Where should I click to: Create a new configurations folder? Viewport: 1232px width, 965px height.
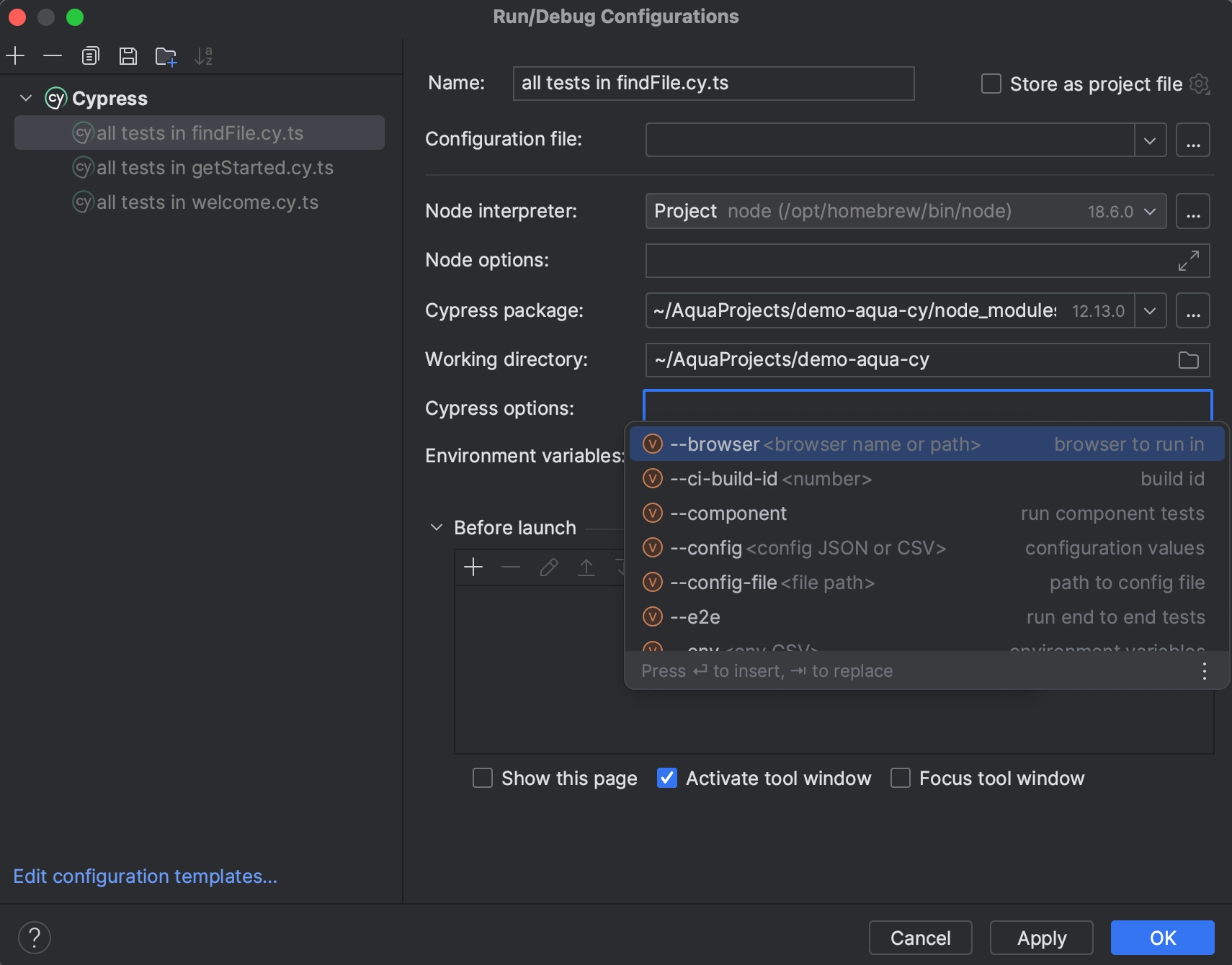click(x=166, y=56)
